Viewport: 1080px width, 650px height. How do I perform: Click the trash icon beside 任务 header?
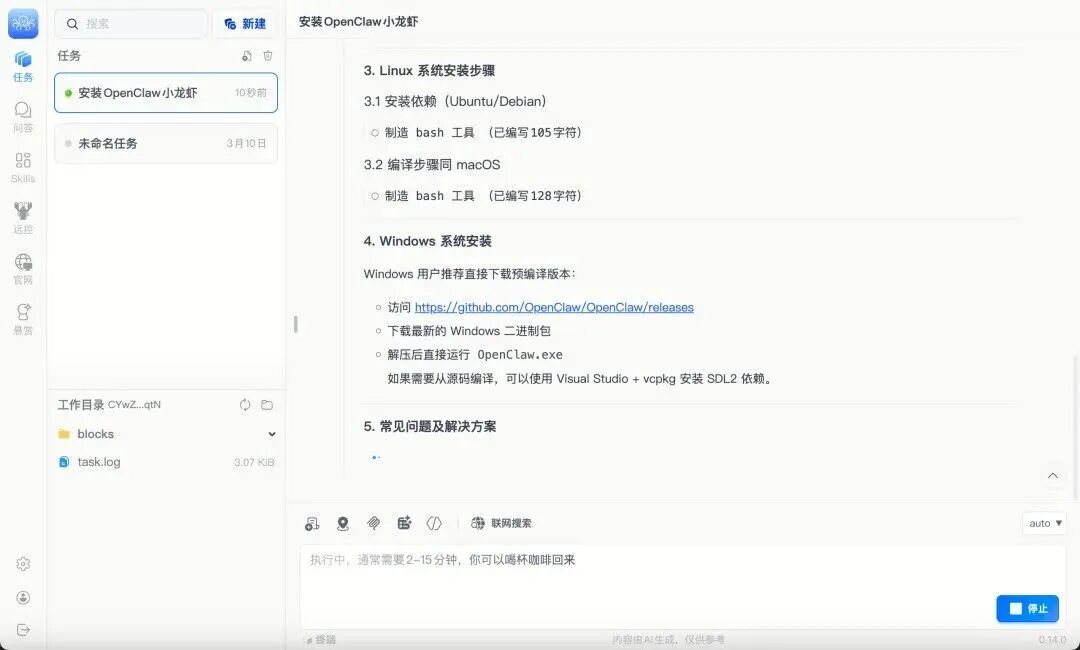pos(267,56)
